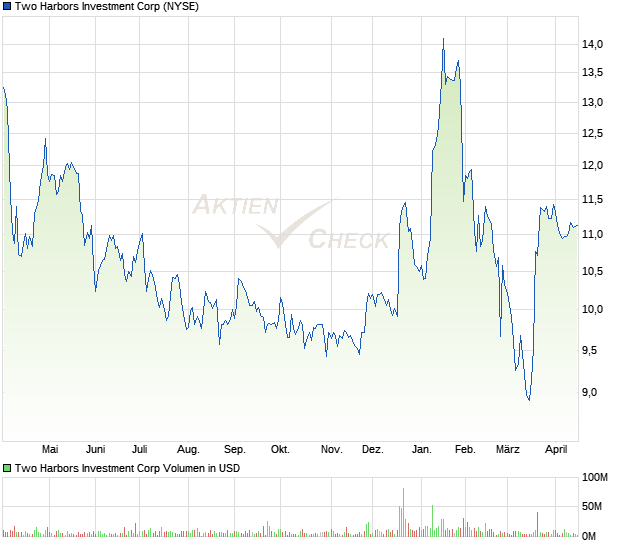Click the 'März' month label
The image size is (620, 546).
[508, 449]
